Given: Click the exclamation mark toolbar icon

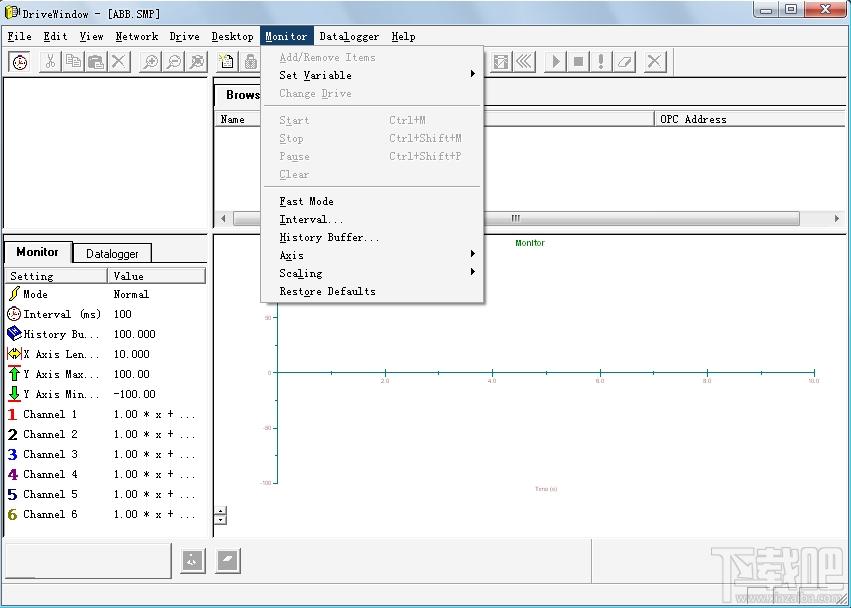Looking at the screenshot, I should [x=601, y=62].
